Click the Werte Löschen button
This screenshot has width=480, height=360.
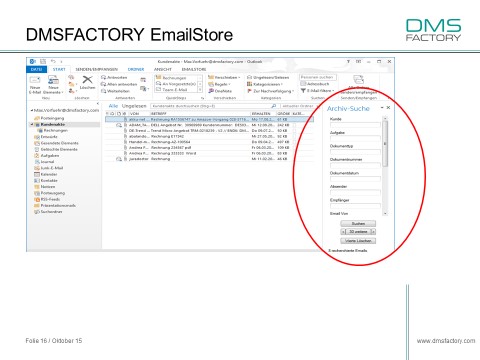358,241
